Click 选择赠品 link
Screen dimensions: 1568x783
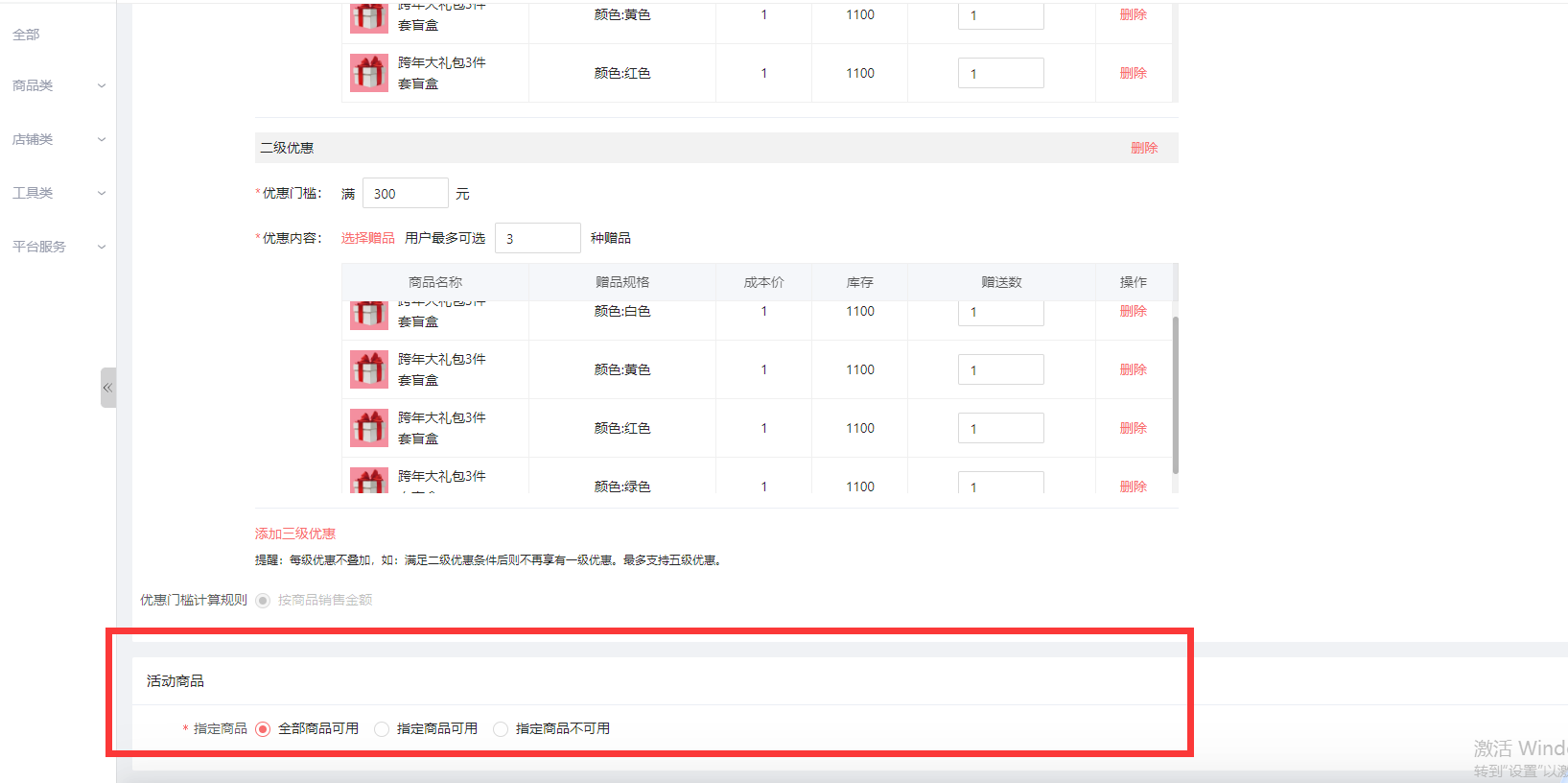(367, 238)
